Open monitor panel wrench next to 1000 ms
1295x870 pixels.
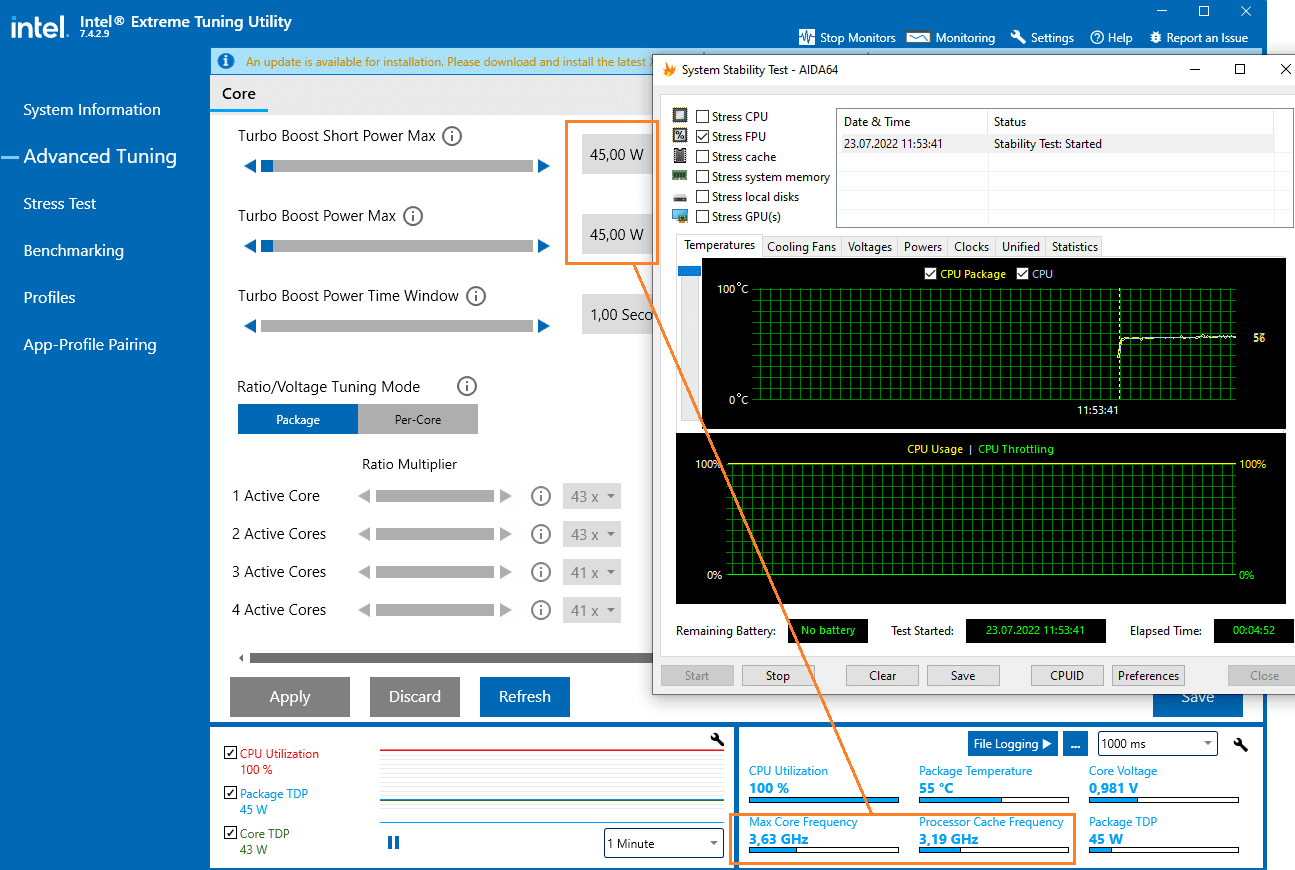tap(1241, 744)
